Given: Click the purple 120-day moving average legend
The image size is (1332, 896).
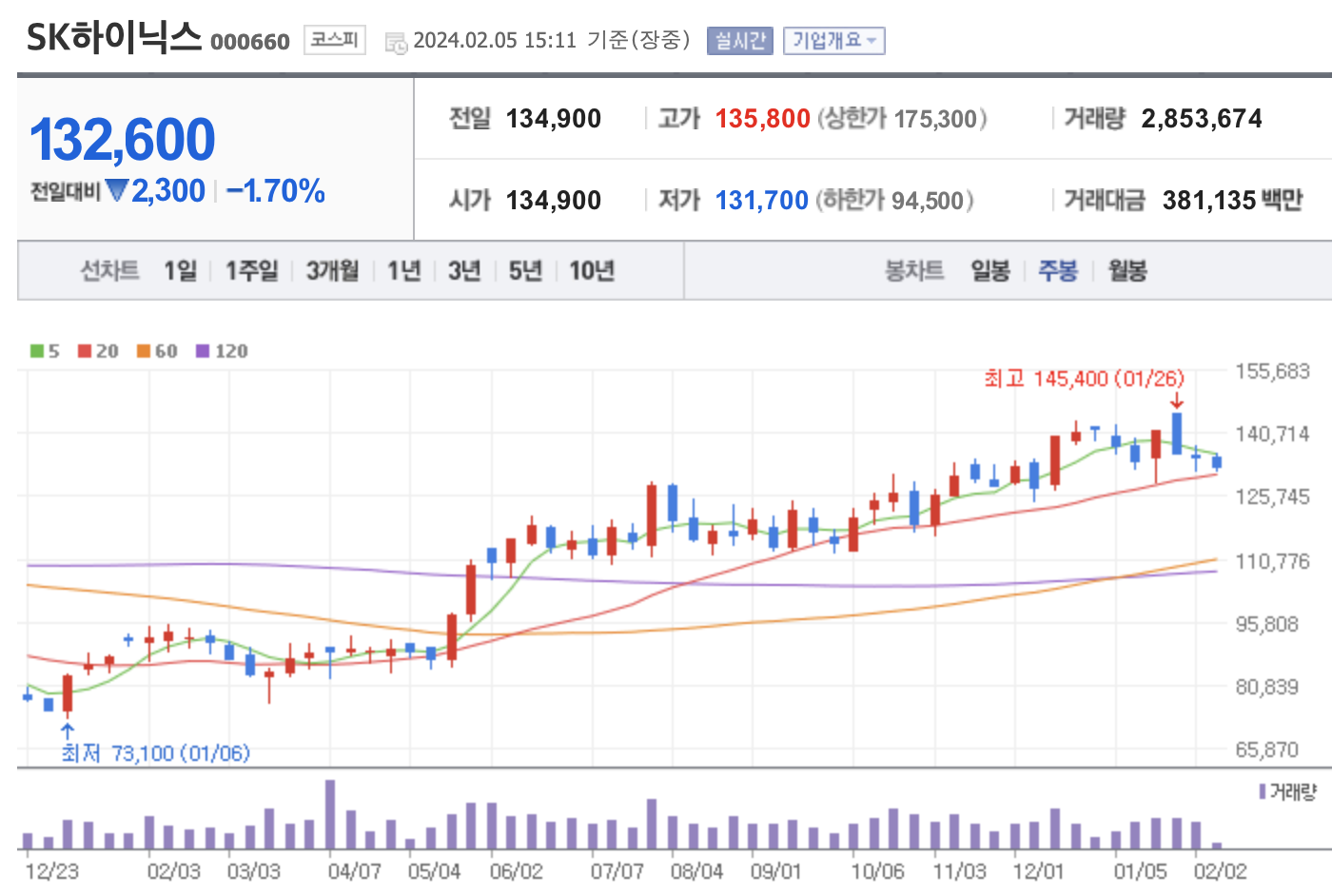Looking at the screenshot, I should click(x=222, y=351).
